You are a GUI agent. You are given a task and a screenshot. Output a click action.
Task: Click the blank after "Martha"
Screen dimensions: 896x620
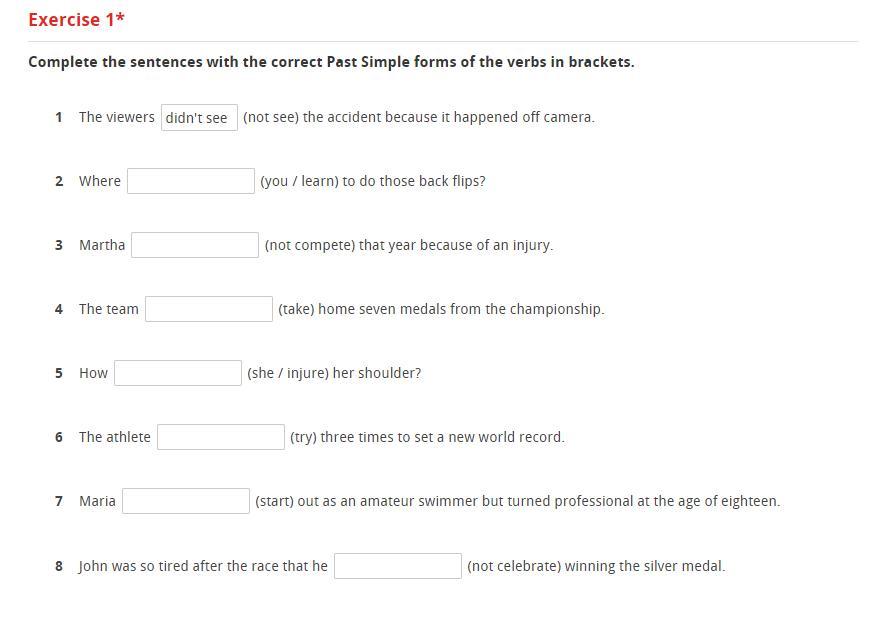[x=195, y=245]
